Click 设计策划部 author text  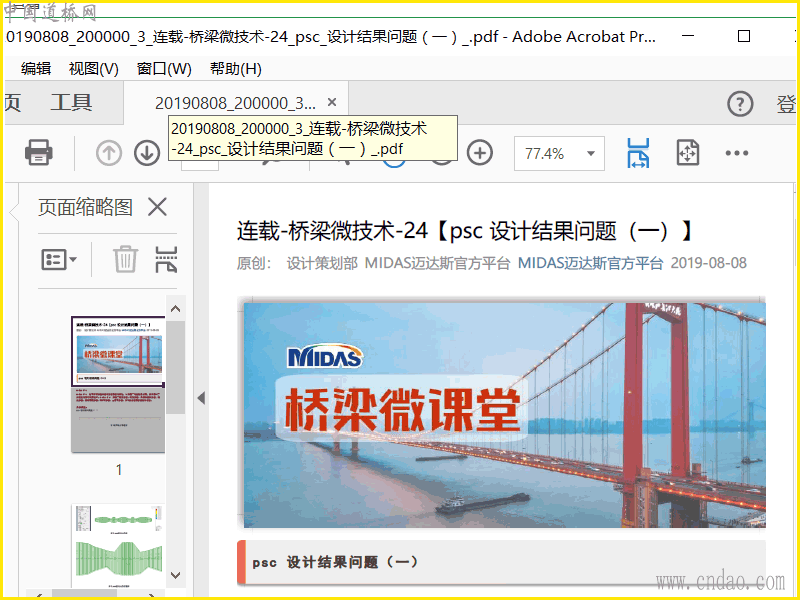click(322, 263)
